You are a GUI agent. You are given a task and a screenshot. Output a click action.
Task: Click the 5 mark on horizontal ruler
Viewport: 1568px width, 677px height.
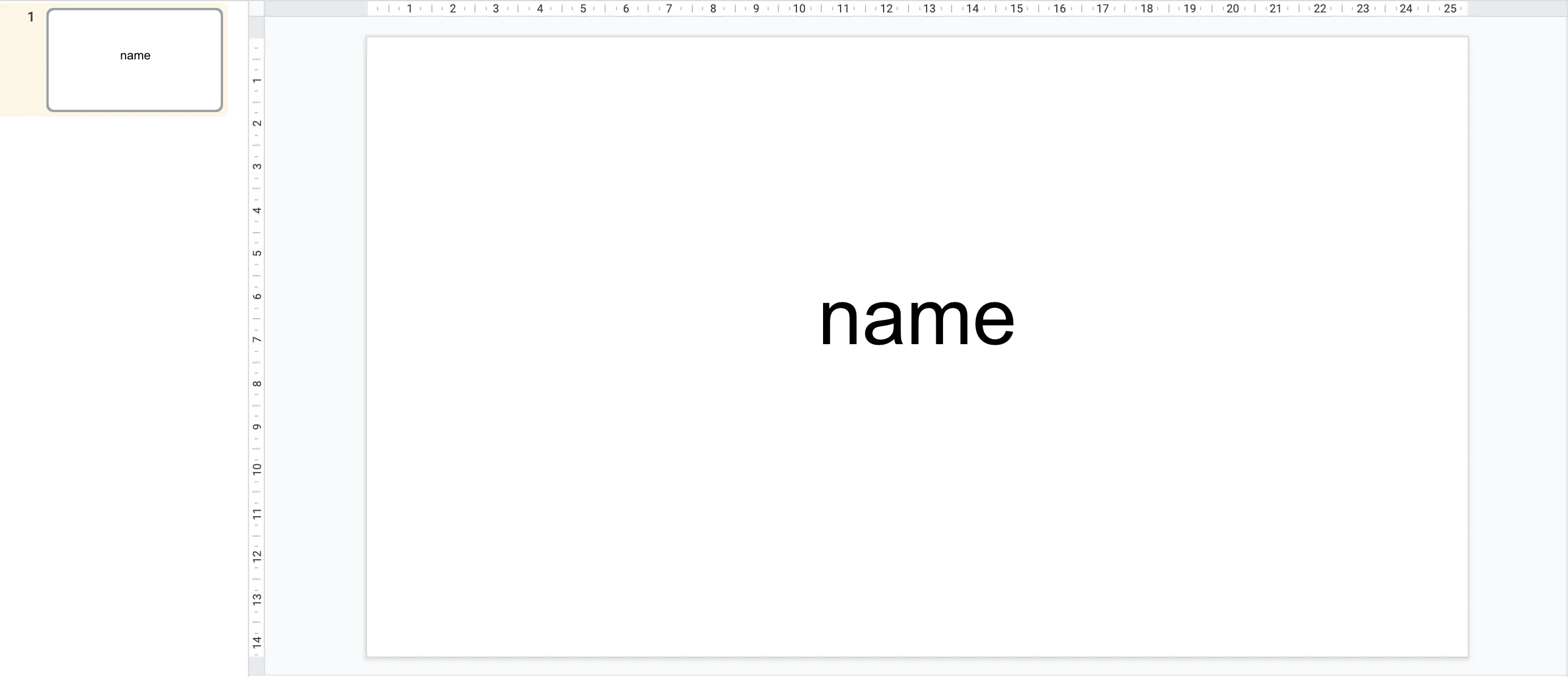(x=582, y=8)
